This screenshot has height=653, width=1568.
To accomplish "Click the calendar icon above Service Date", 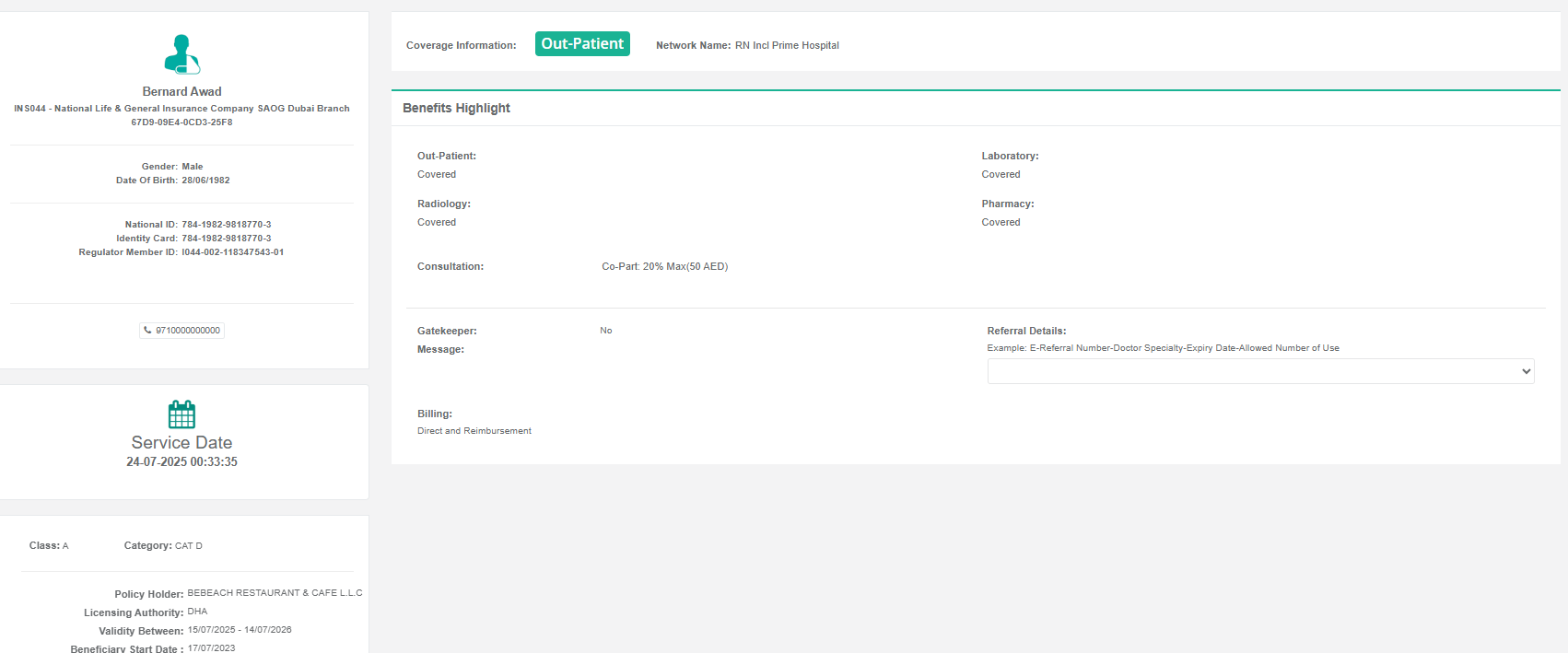I will click(x=181, y=414).
